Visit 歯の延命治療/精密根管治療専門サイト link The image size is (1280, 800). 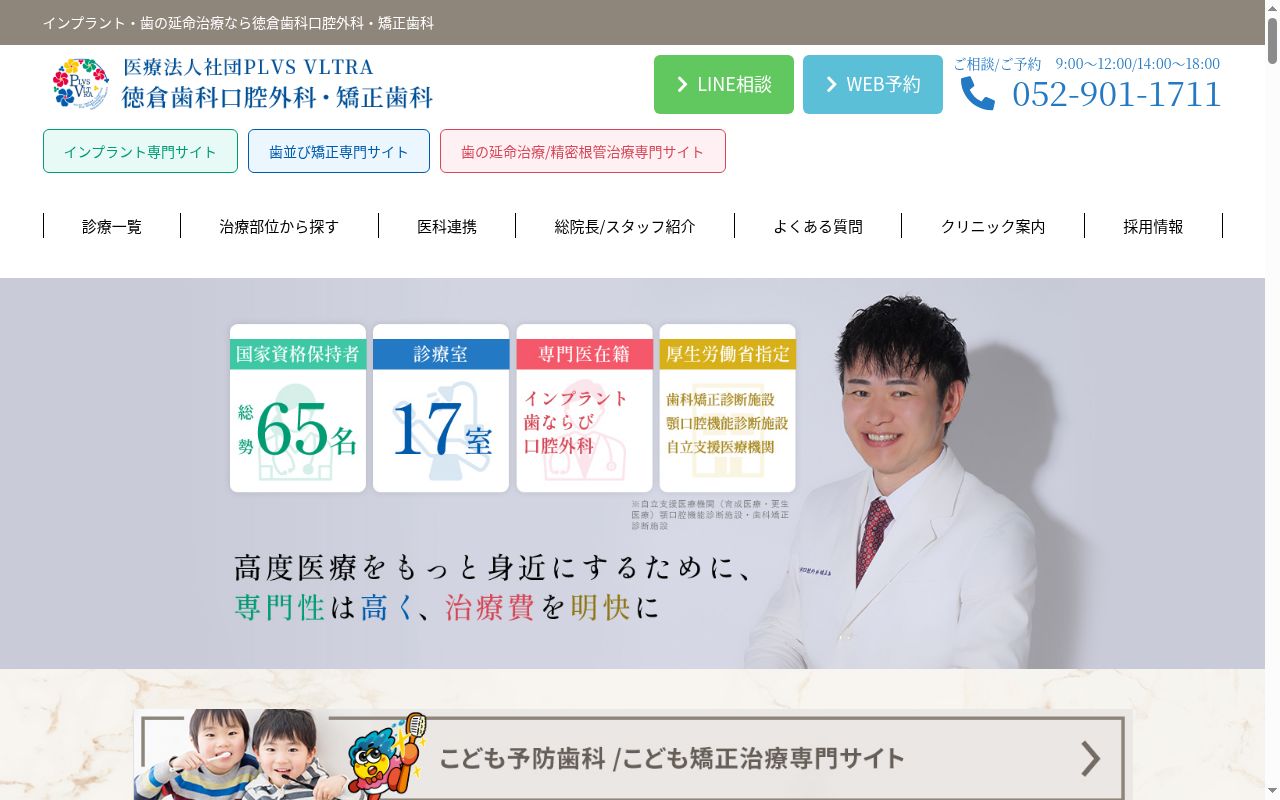coord(583,151)
